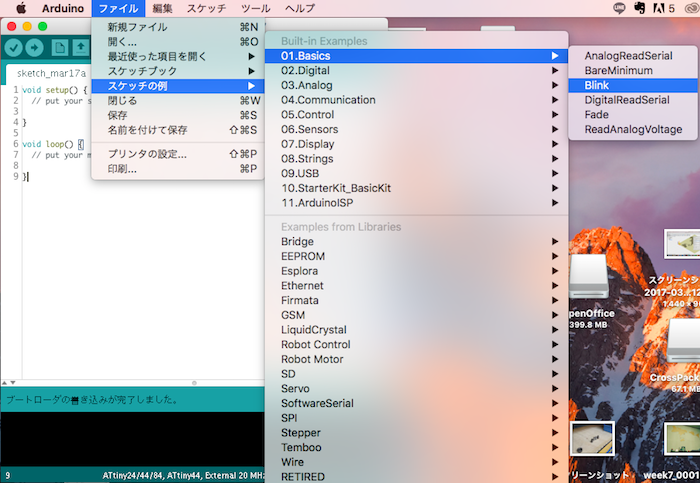The image size is (700, 483).
Task: Choose 開く... from the file menu
Action: (x=178, y=42)
